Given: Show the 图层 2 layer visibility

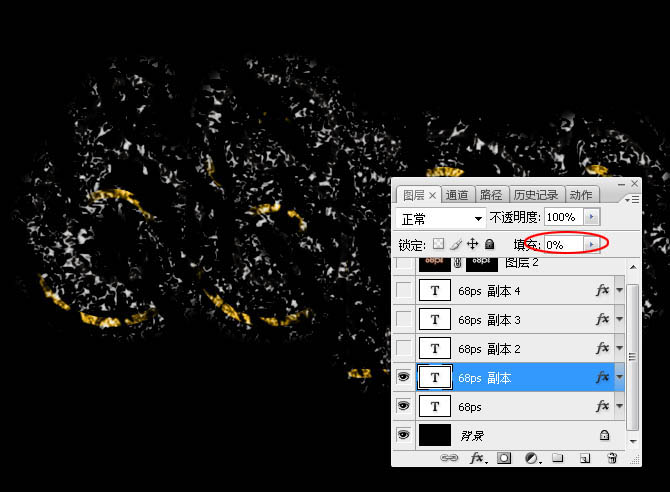Looking at the screenshot, I should tap(403, 263).
